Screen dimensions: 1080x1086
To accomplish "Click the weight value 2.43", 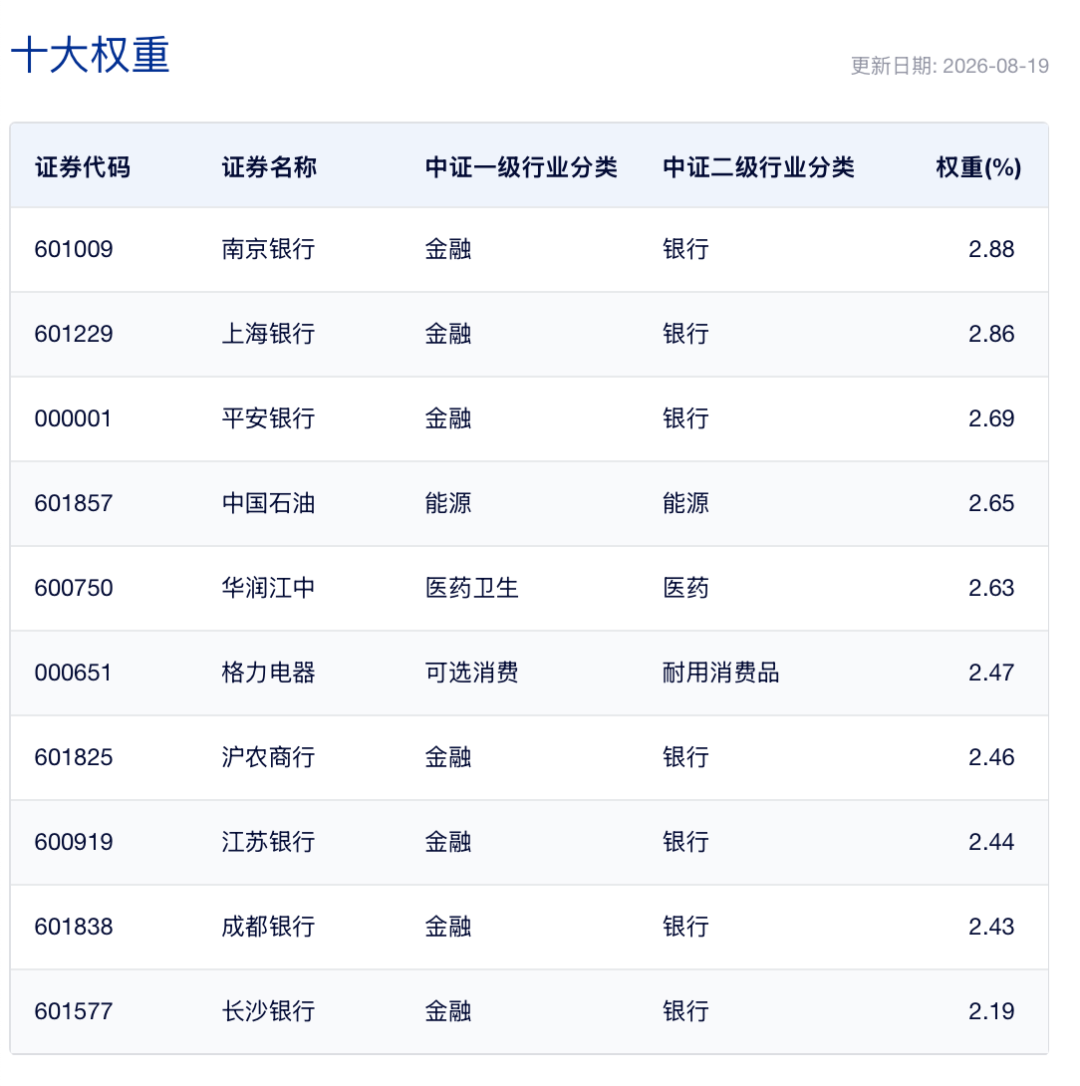I will pos(991,927).
